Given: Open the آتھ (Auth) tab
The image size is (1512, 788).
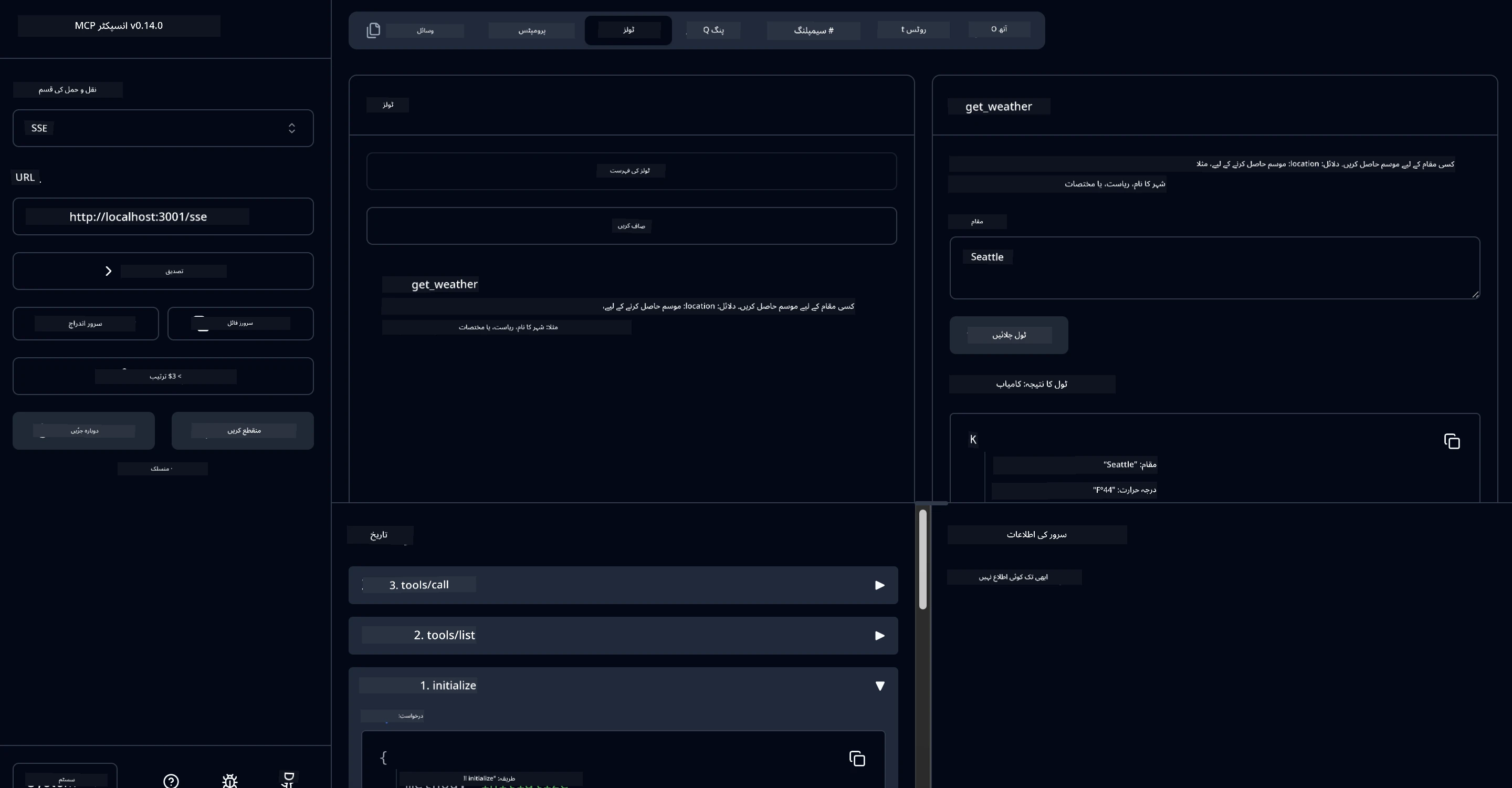Looking at the screenshot, I should pos(999,29).
